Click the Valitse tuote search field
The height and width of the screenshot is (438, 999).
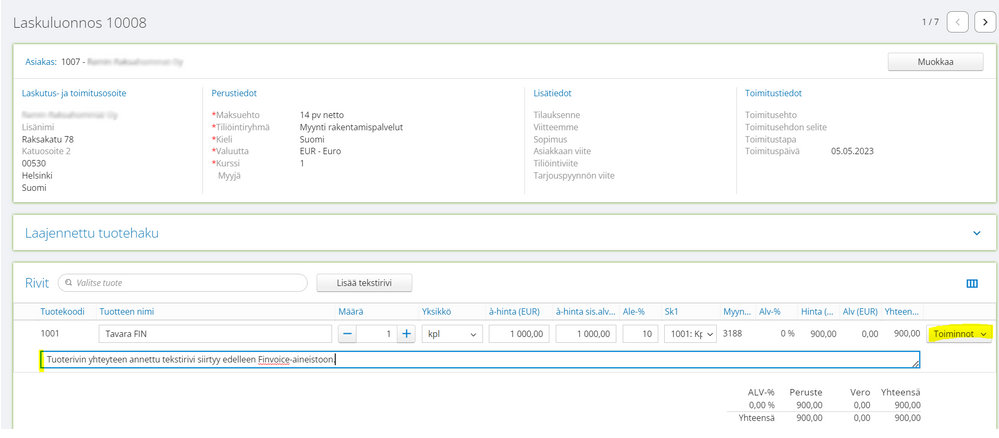pyautogui.click(x=183, y=282)
